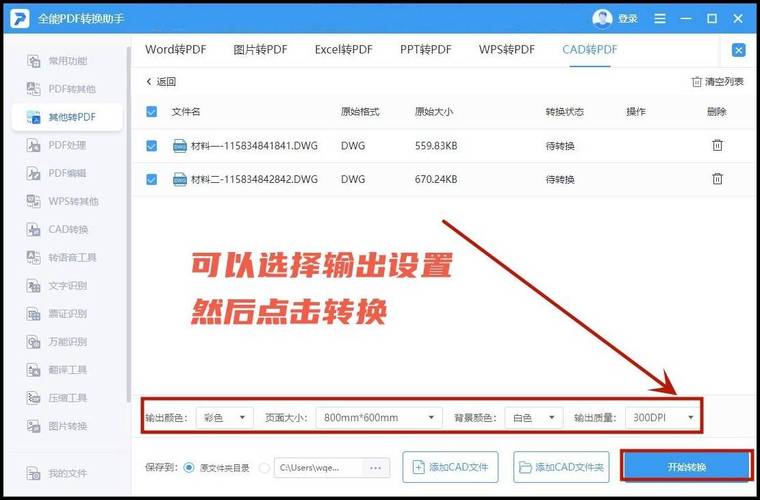760x500 pixels.
Task: Open CAD转换 in the sidebar
Action: pyautogui.click(x=57, y=229)
